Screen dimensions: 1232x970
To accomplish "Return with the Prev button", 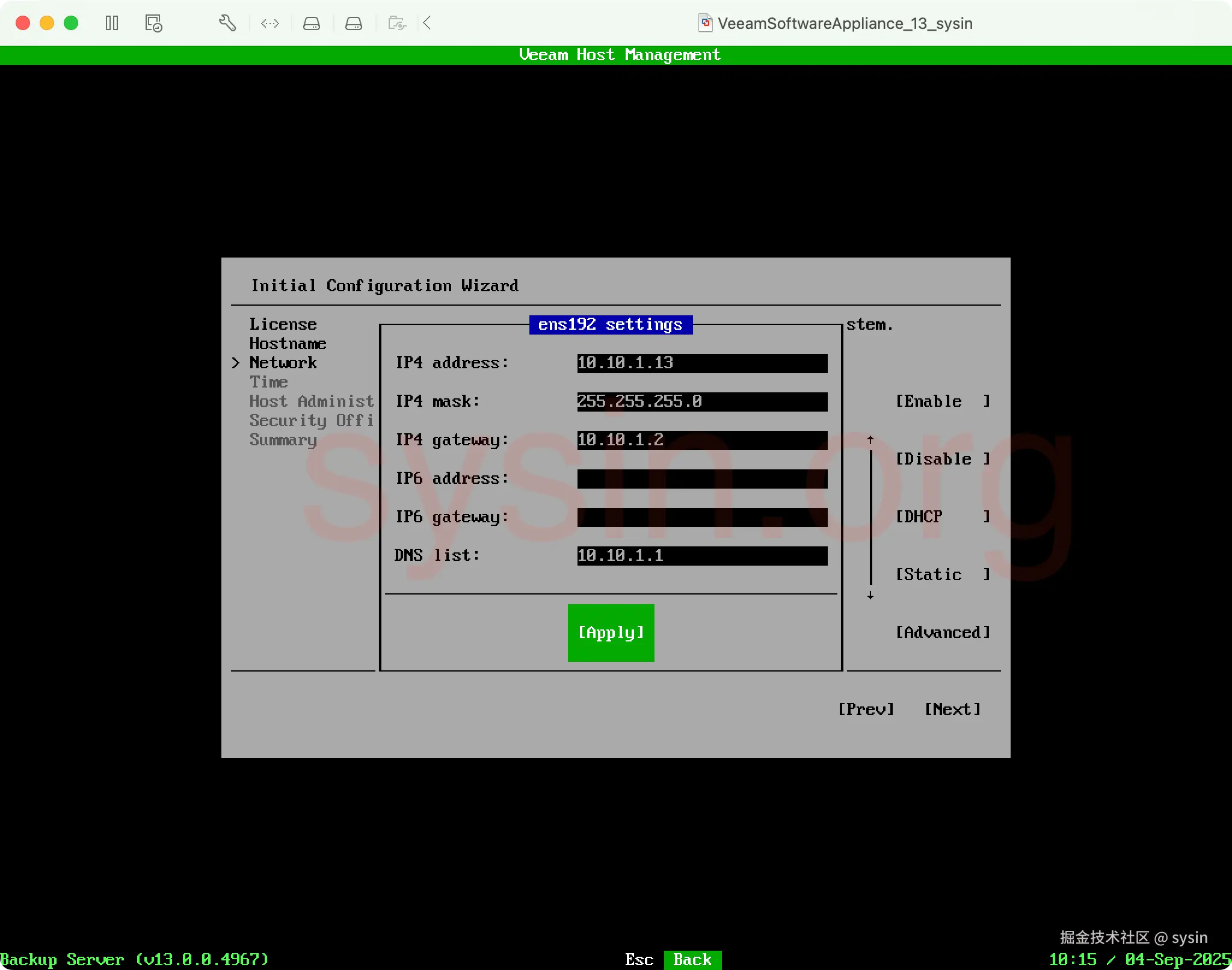I will coord(866,709).
